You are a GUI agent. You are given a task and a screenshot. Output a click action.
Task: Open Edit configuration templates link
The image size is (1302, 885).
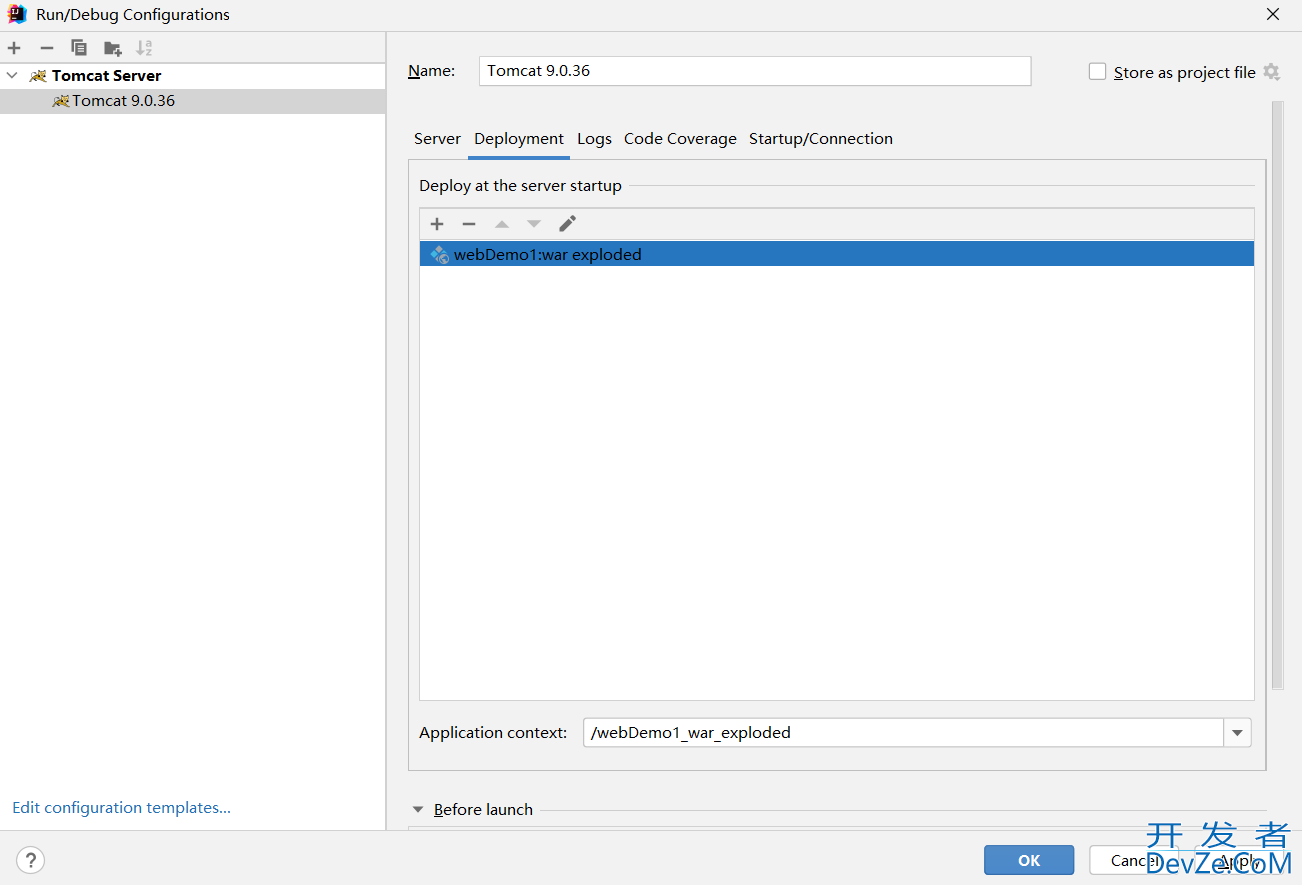(121, 808)
